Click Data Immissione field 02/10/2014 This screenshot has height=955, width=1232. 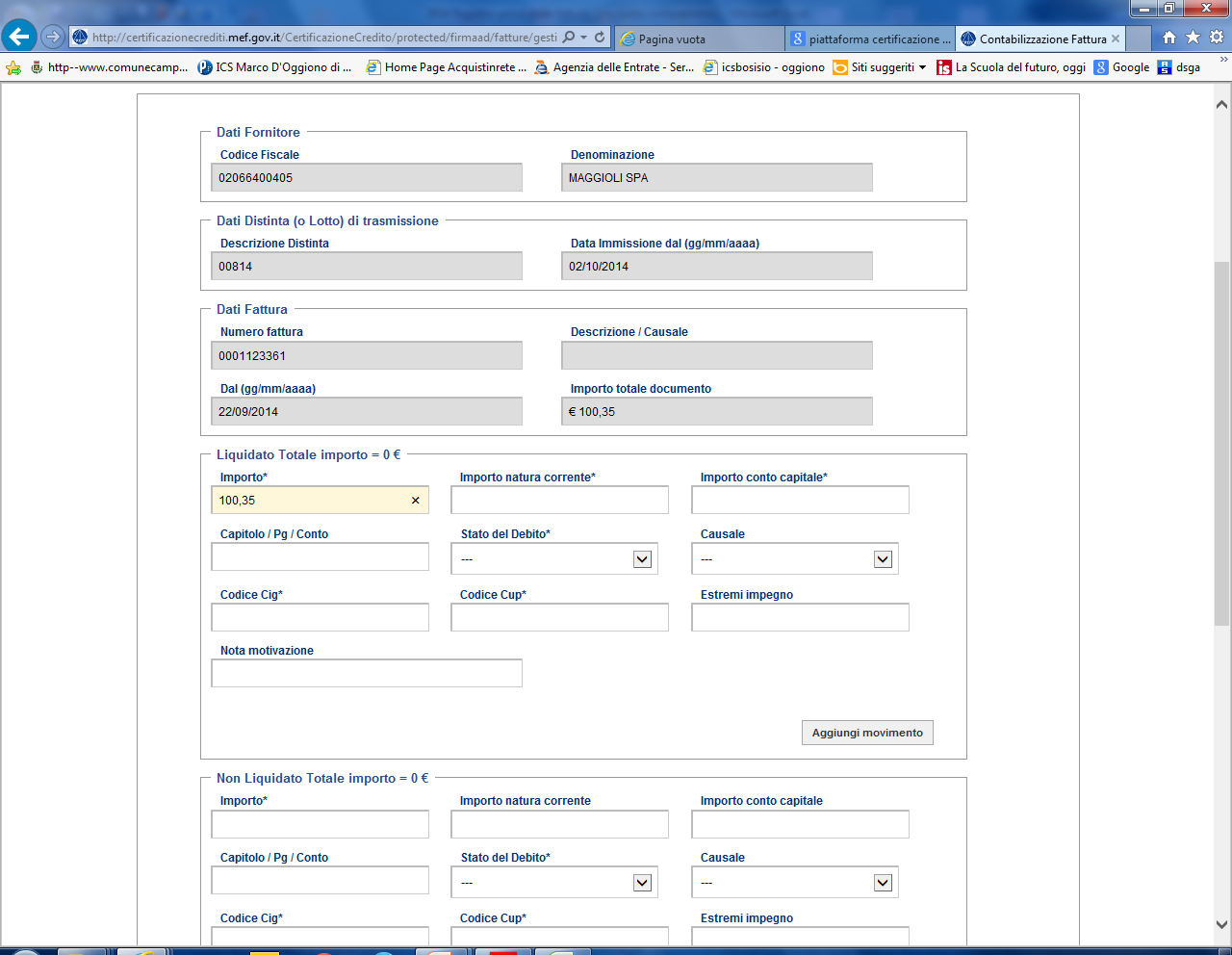(717, 267)
